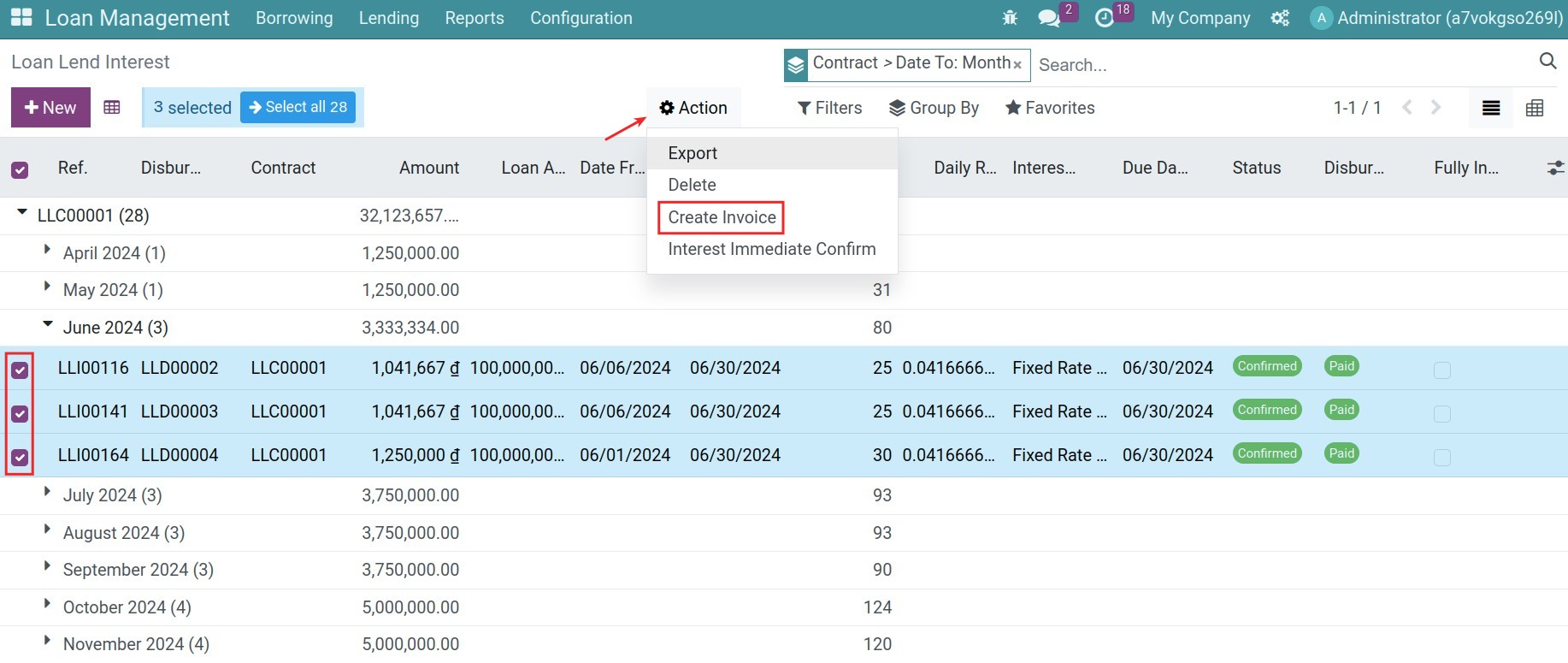Focus the Search input field

[x=1282, y=65]
